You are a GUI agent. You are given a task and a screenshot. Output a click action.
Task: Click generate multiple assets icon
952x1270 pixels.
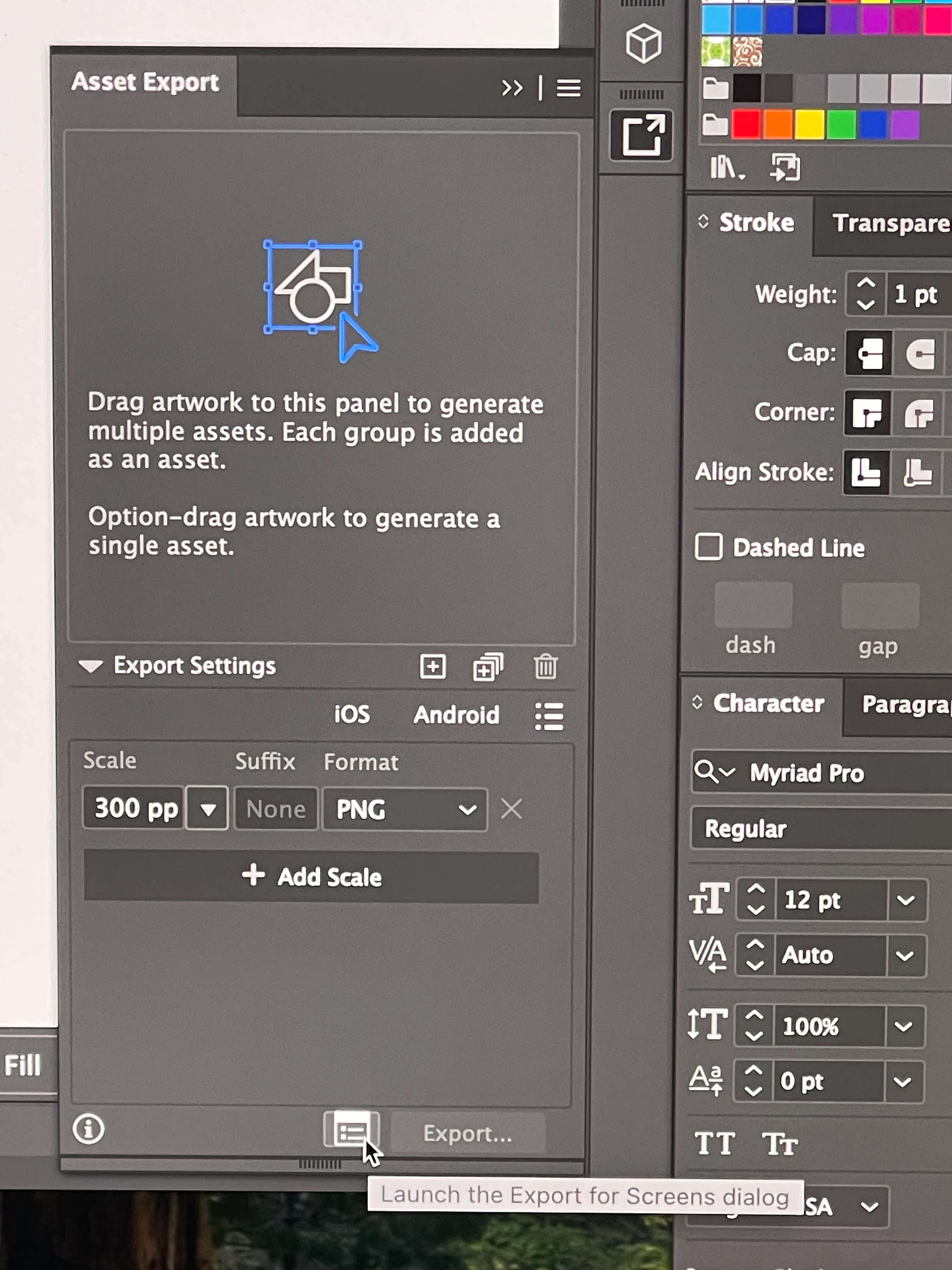[488, 666]
